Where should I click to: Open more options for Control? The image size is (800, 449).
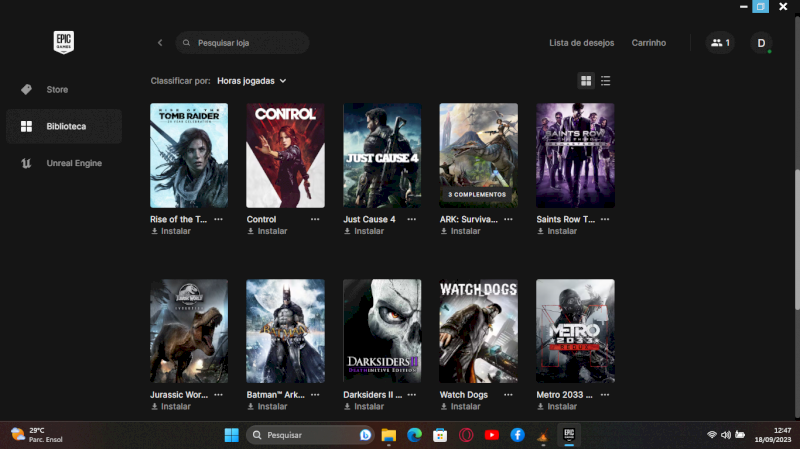[315, 218]
